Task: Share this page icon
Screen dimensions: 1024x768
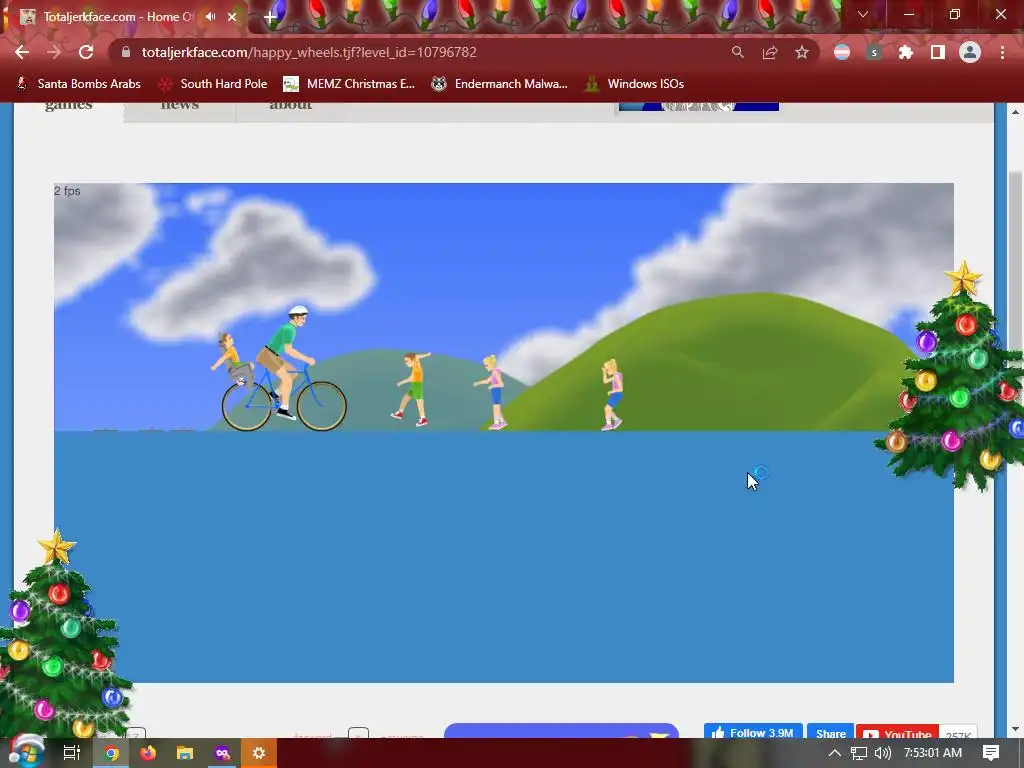Action: point(770,52)
